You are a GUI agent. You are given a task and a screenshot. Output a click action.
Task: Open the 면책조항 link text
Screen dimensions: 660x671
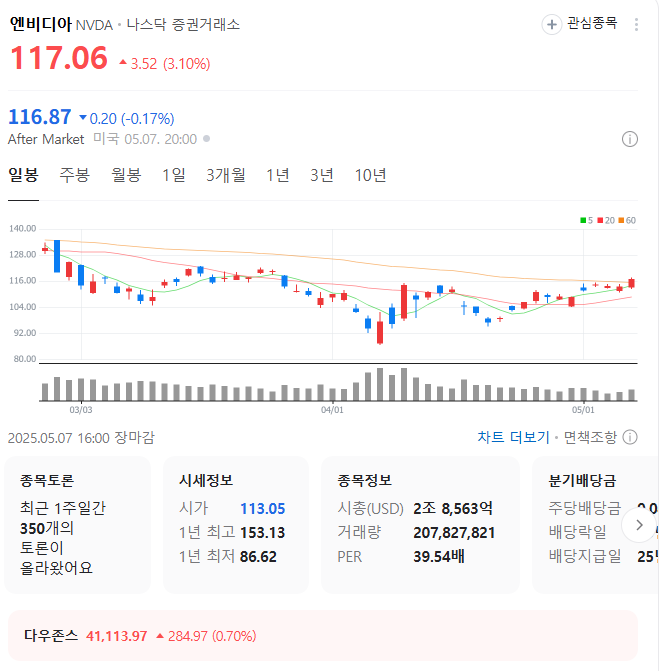coord(590,437)
